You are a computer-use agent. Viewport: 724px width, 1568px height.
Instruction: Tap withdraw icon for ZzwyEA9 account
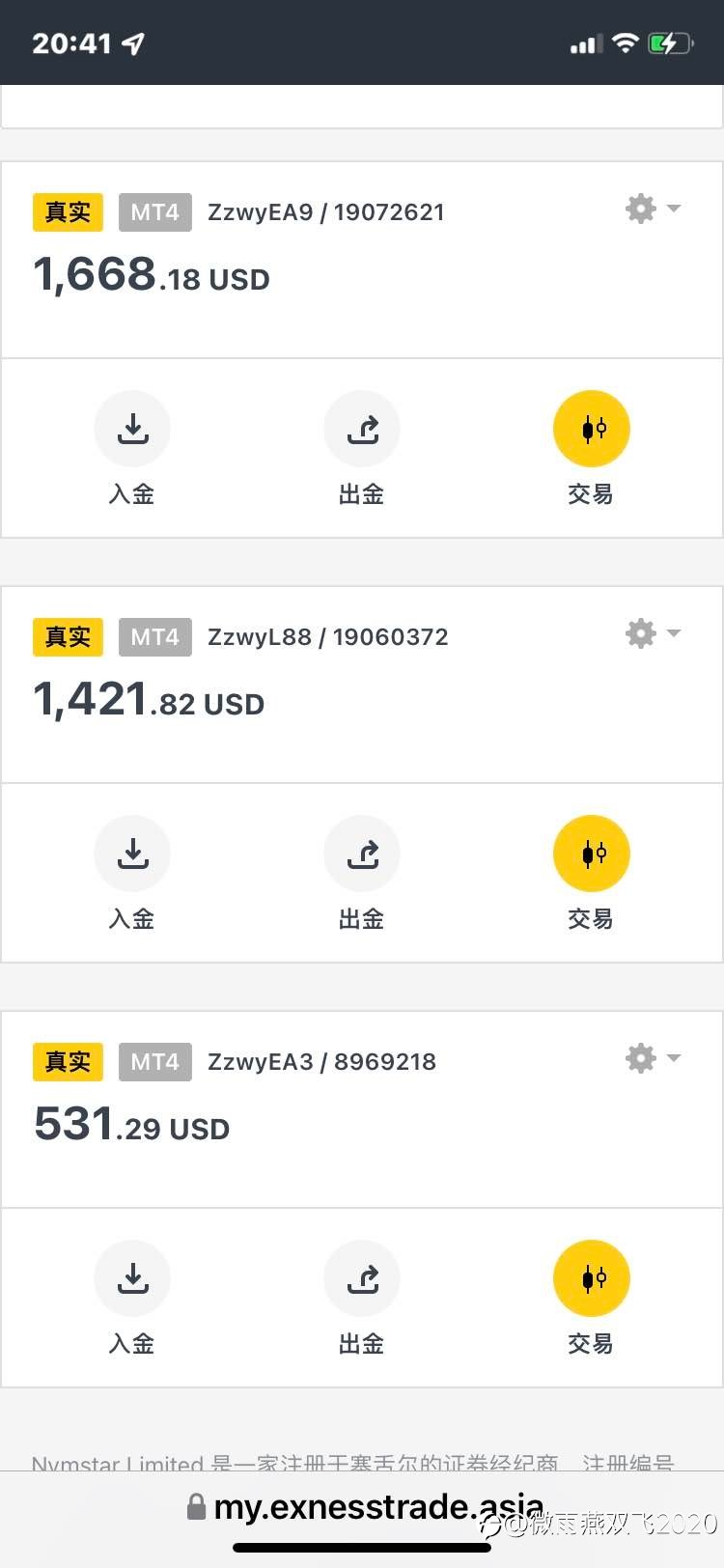pyautogui.click(x=362, y=429)
